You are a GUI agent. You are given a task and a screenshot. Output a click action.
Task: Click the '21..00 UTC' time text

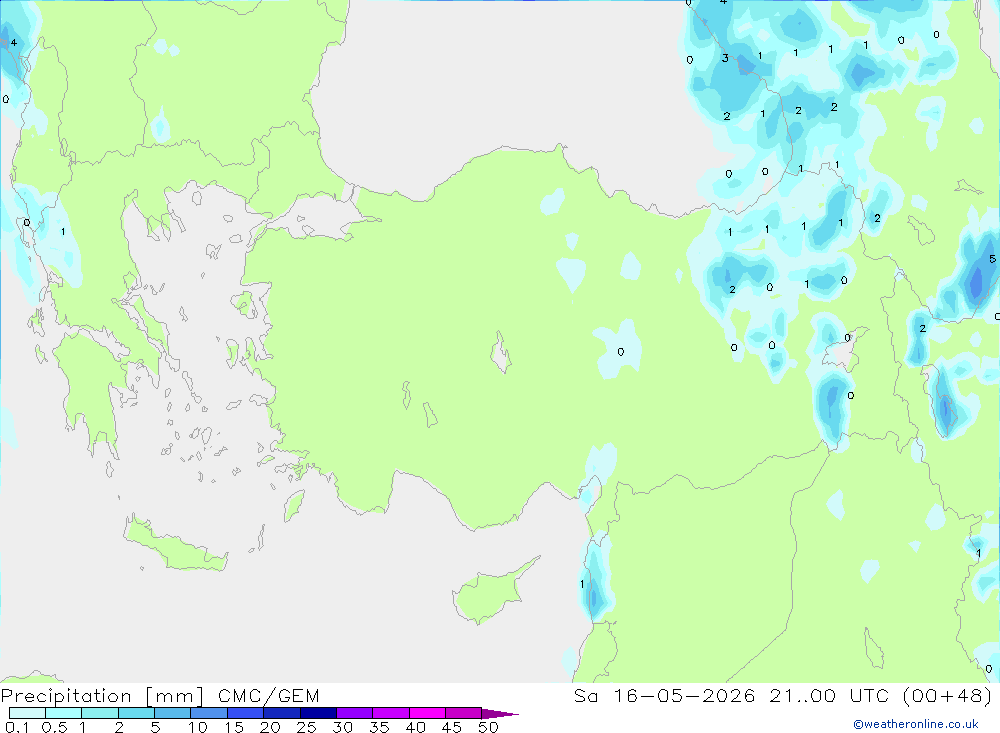point(829,696)
